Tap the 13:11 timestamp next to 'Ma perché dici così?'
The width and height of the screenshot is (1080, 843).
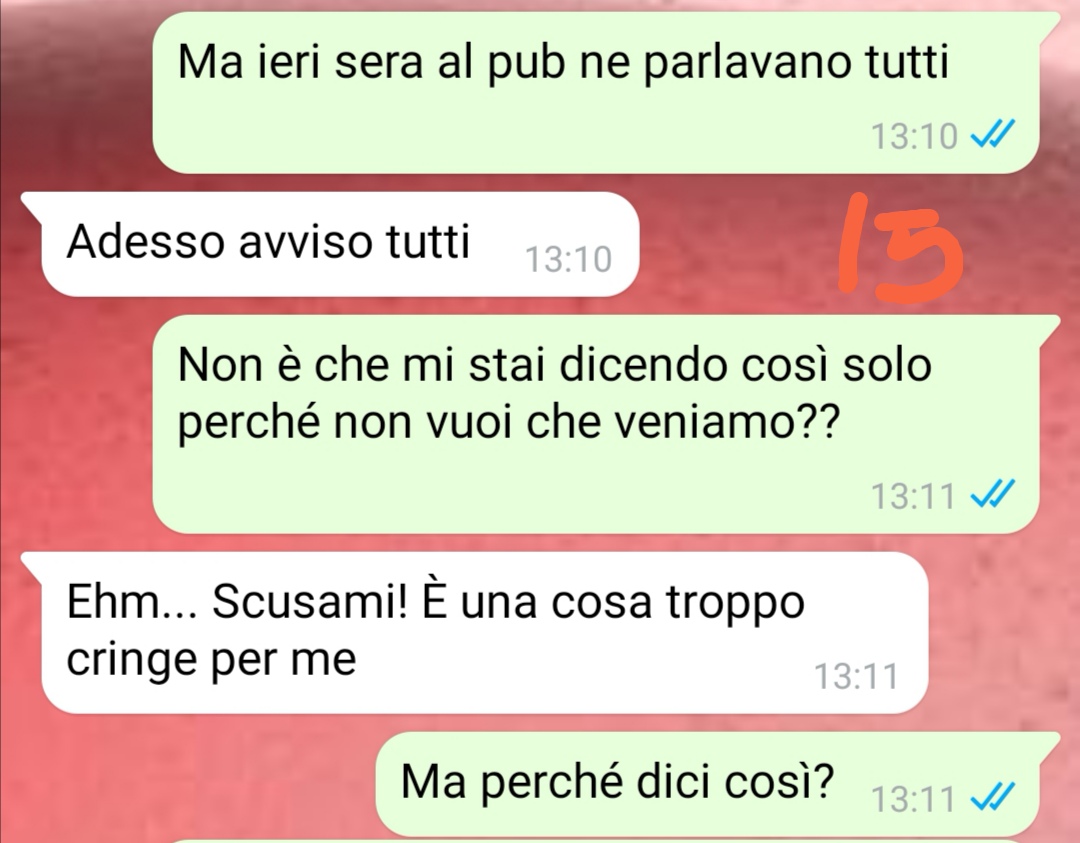(x=913, y=800)
